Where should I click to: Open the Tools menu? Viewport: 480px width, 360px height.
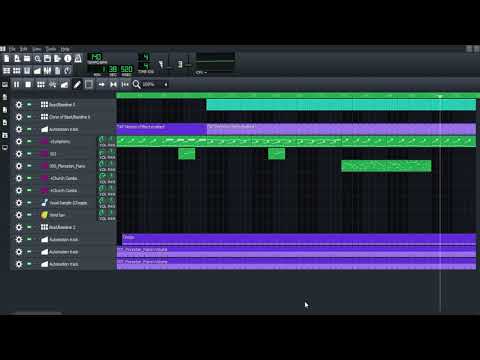coord(51,49)
